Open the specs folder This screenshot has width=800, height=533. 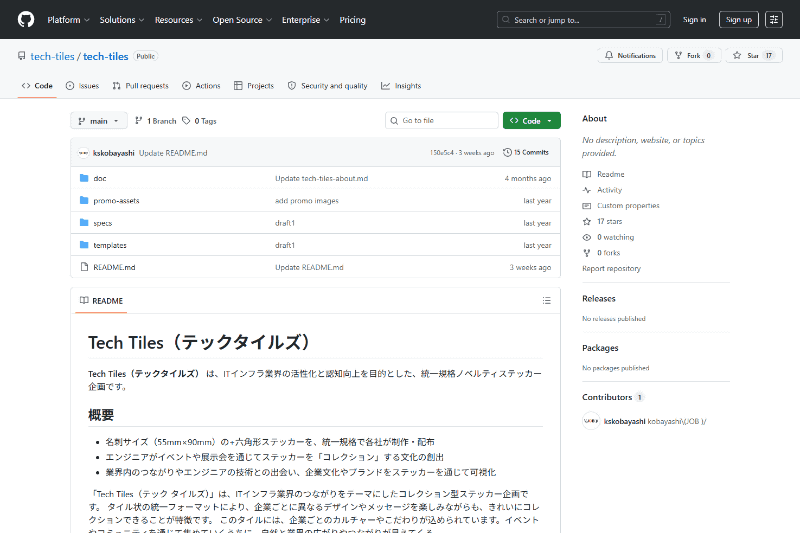click(x=103, y=223)
